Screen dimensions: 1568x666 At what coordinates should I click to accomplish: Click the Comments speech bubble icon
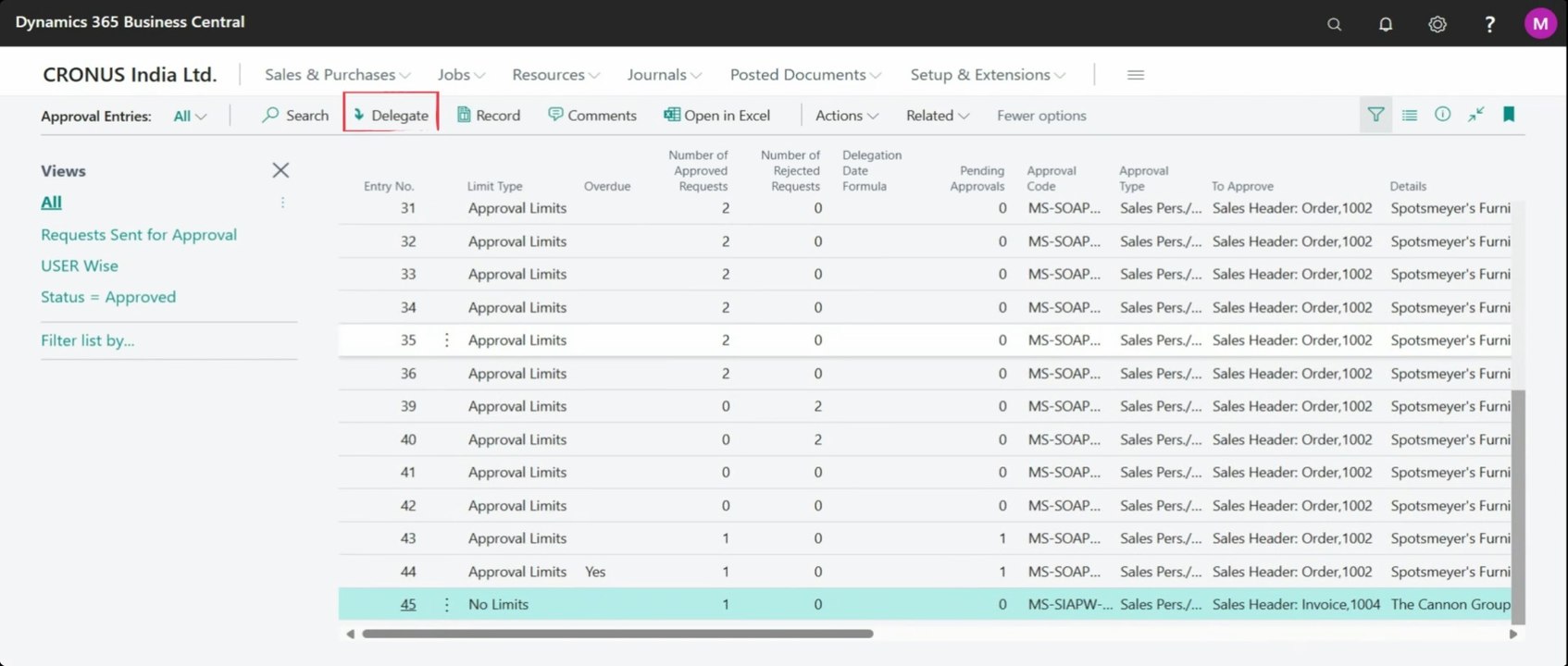point(555,115)
